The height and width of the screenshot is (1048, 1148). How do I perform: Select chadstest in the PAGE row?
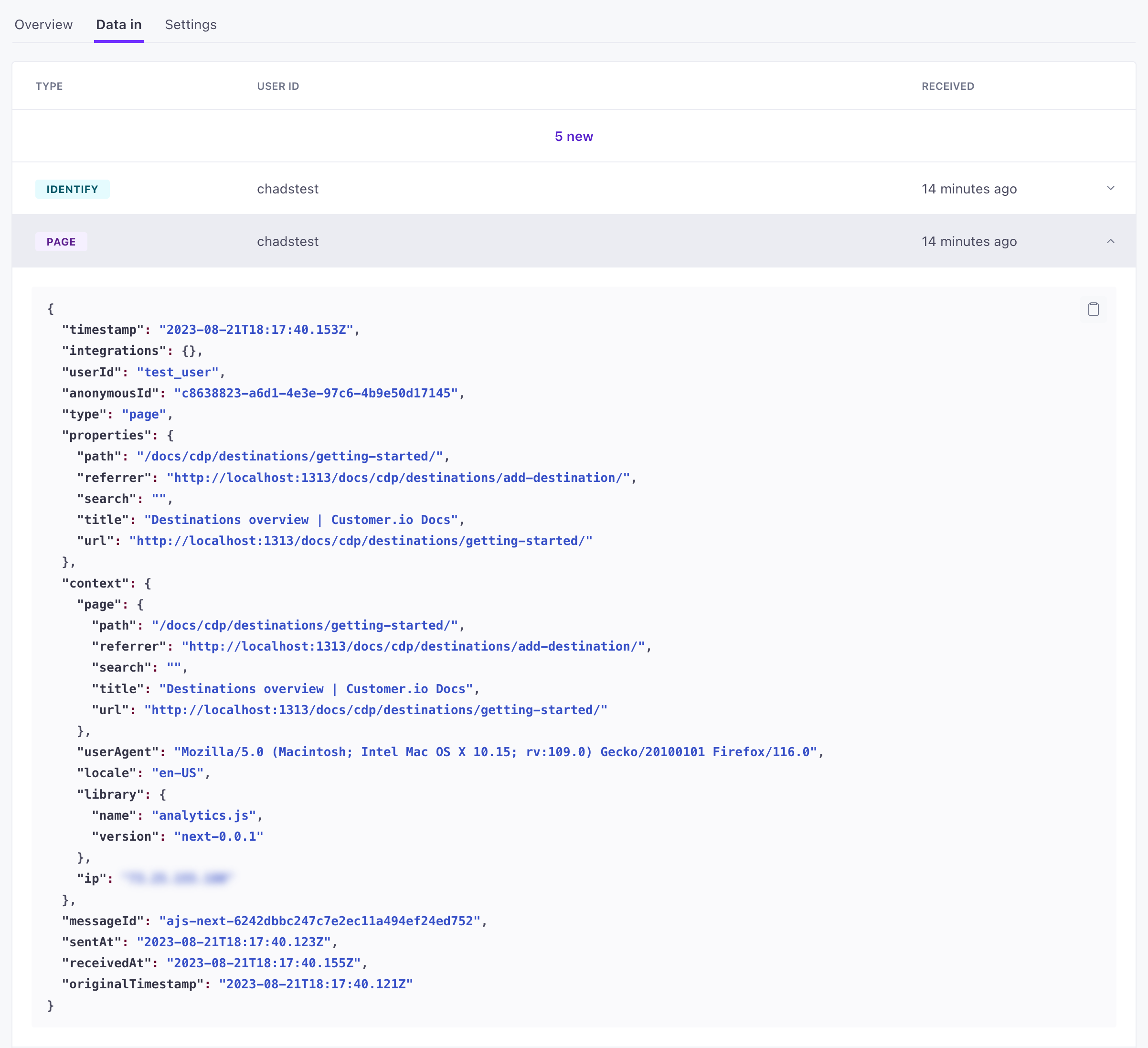(x=287, y=242)
